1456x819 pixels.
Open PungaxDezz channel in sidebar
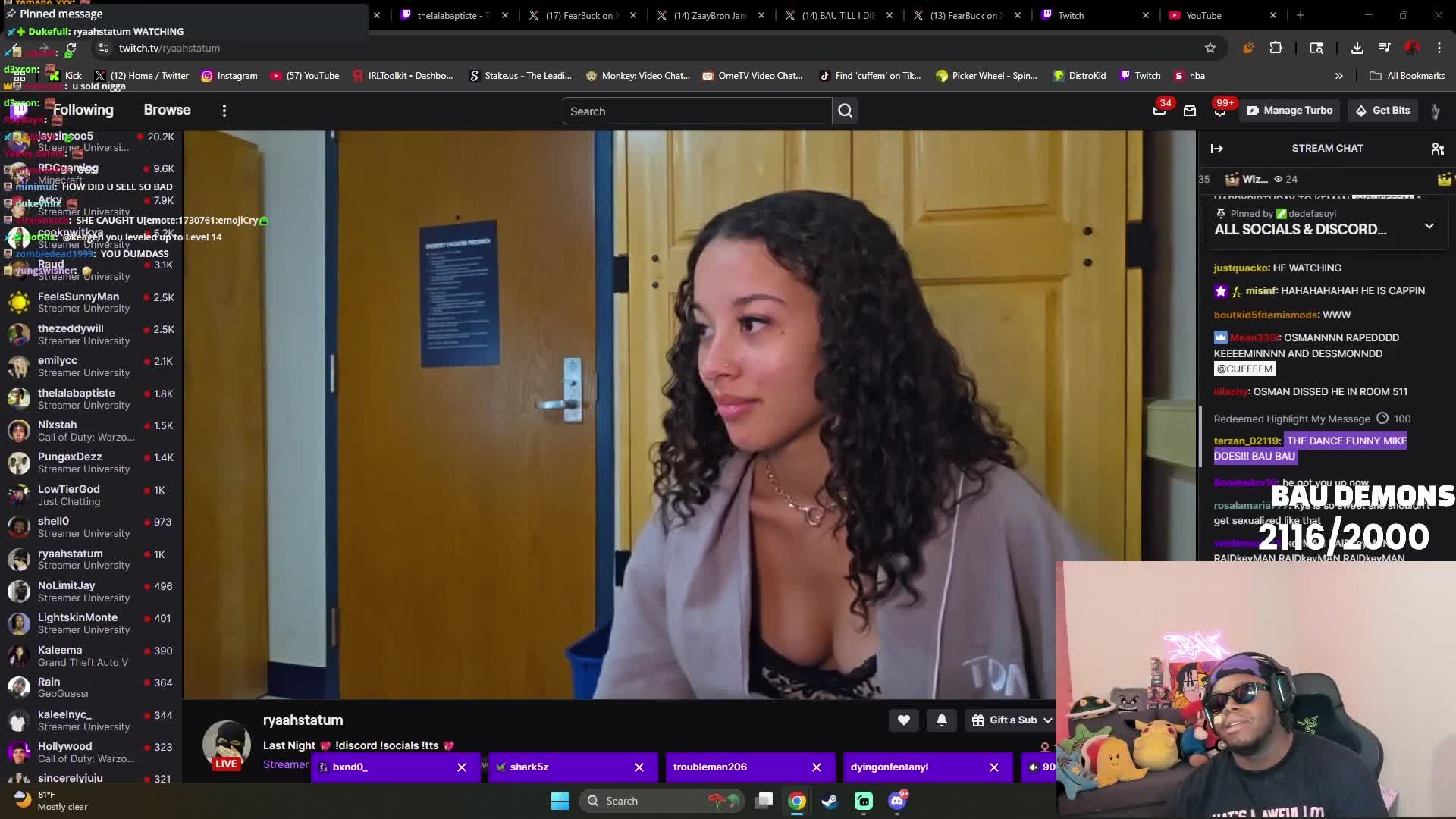click(91, 463)
